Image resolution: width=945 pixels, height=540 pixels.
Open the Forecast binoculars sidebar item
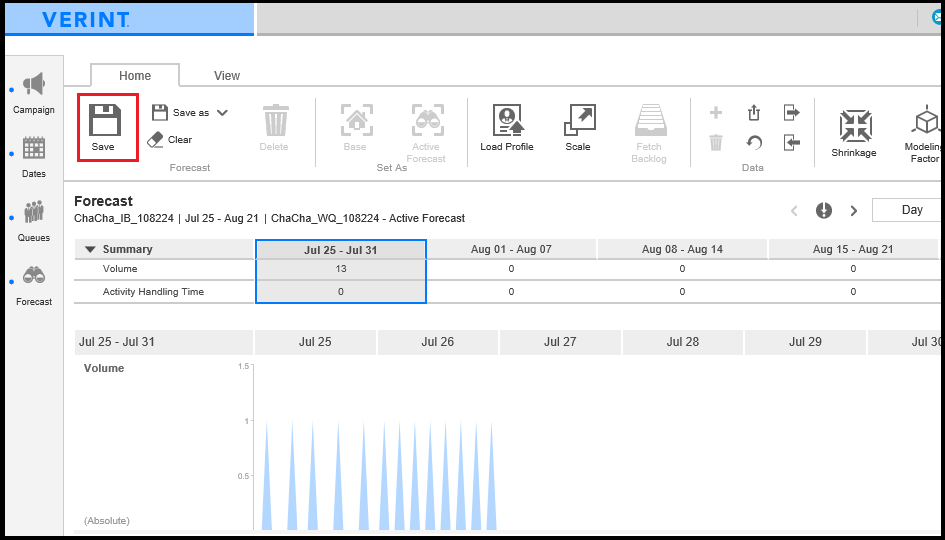point(34,286)
